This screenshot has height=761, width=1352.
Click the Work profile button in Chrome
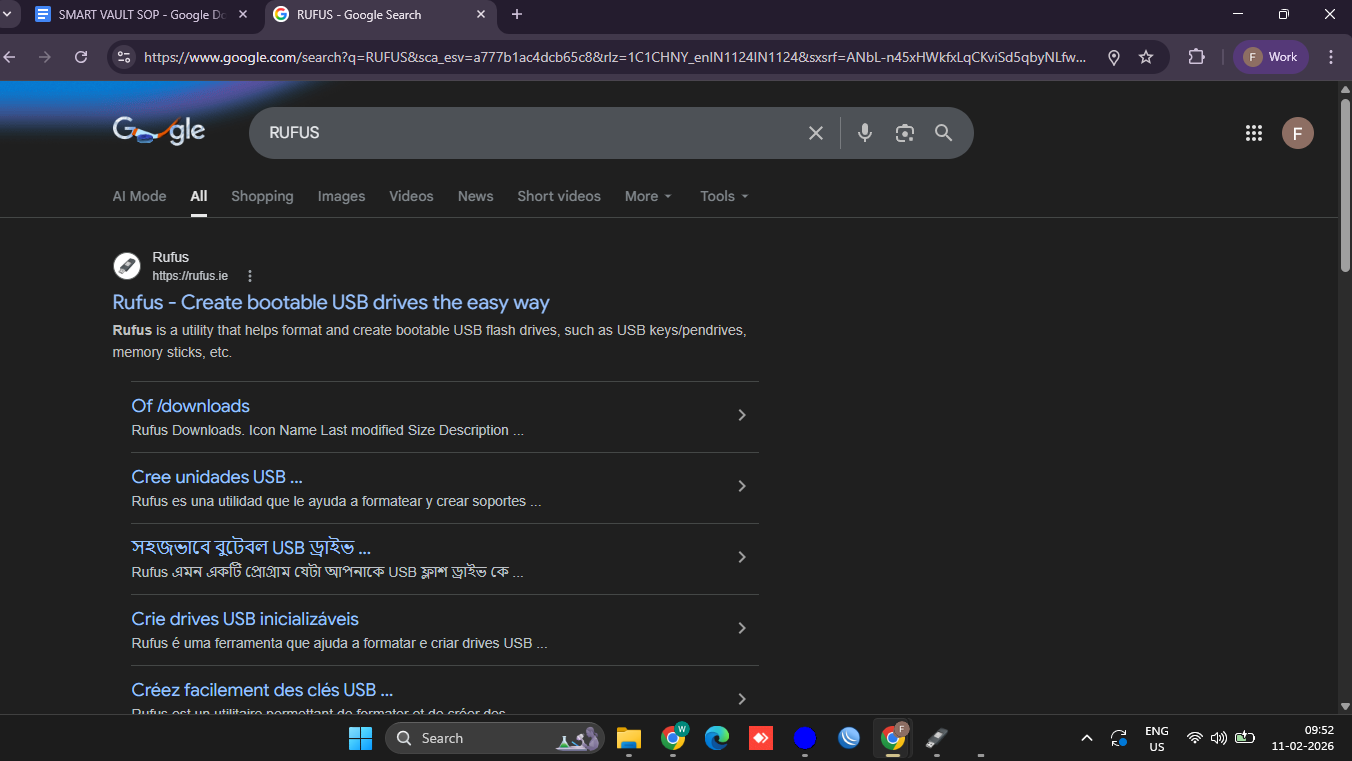[x=1270, y=57]
